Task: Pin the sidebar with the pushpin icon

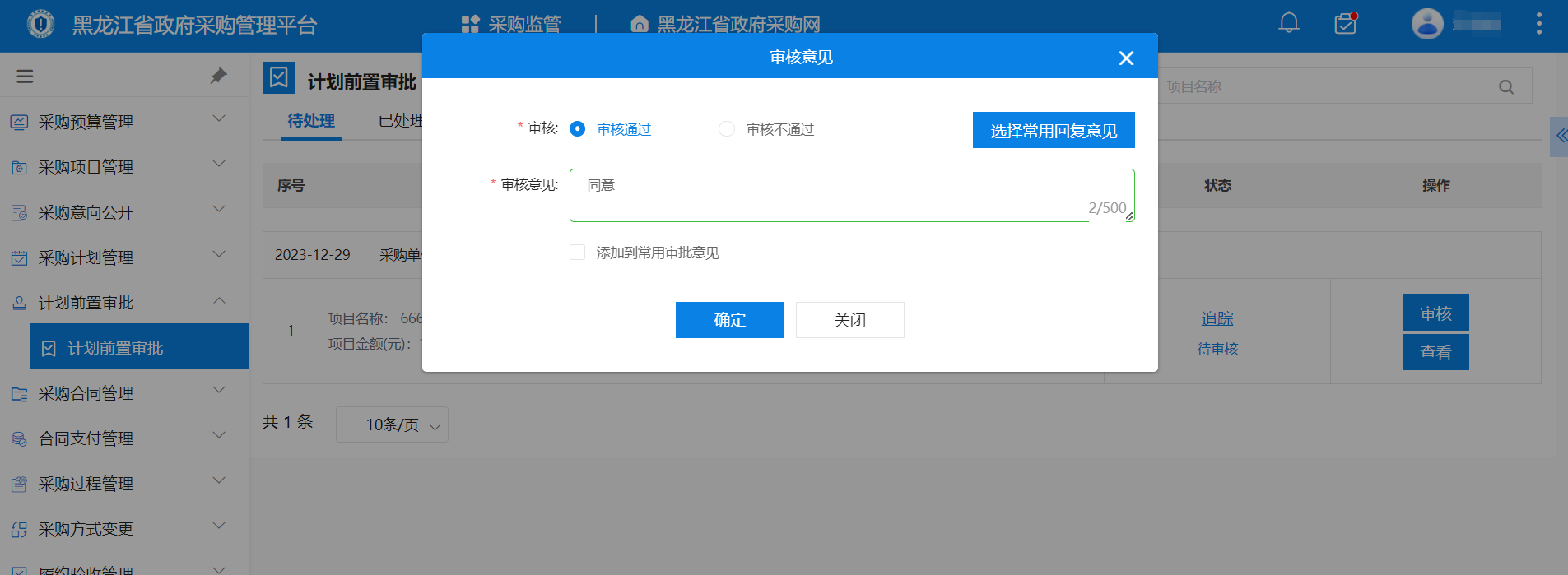Action: [x=218, y=76]
